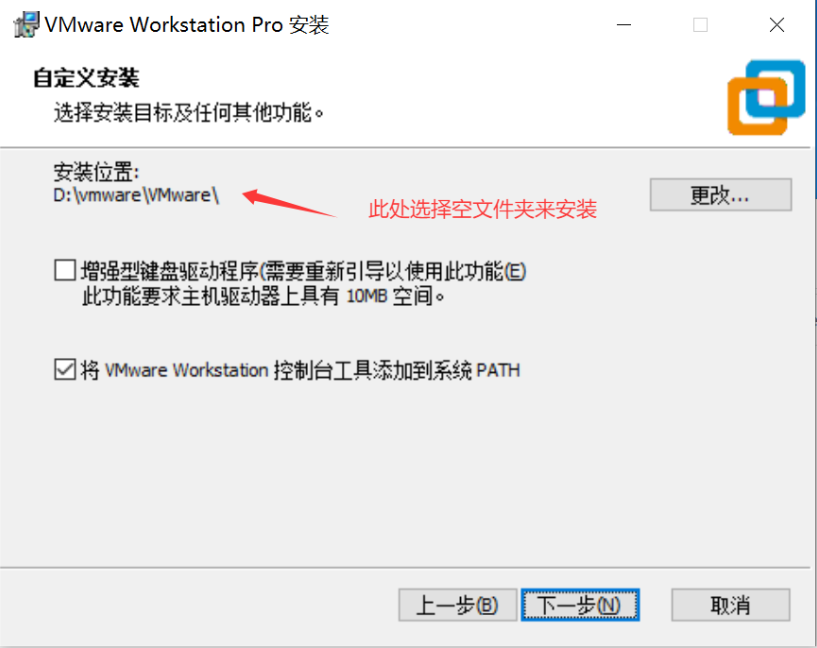Open the 更改... install location dialog

[721, 195]
